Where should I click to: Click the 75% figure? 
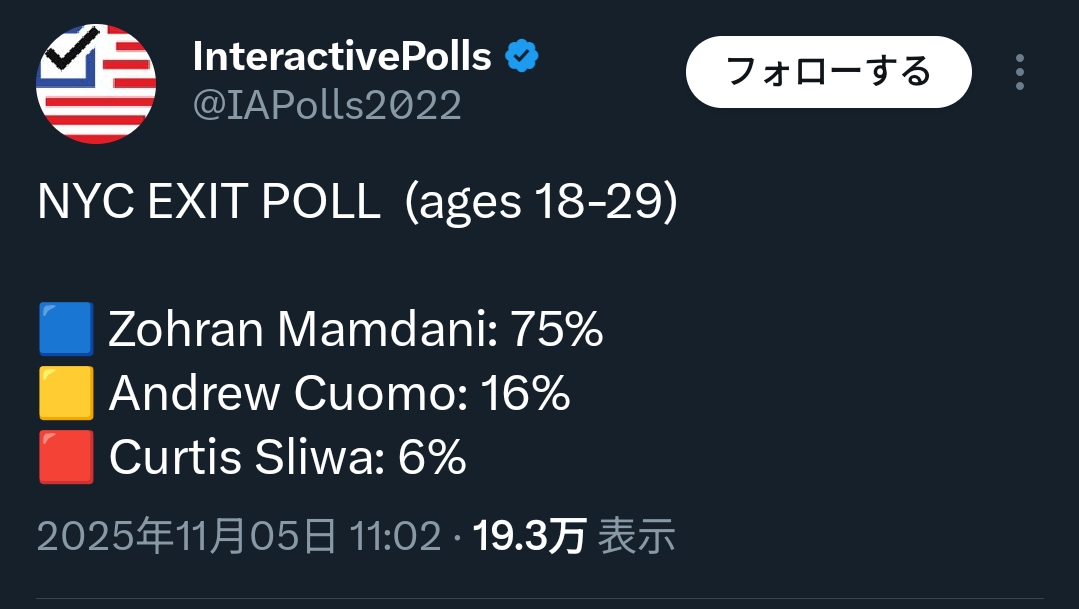(557, 329)
